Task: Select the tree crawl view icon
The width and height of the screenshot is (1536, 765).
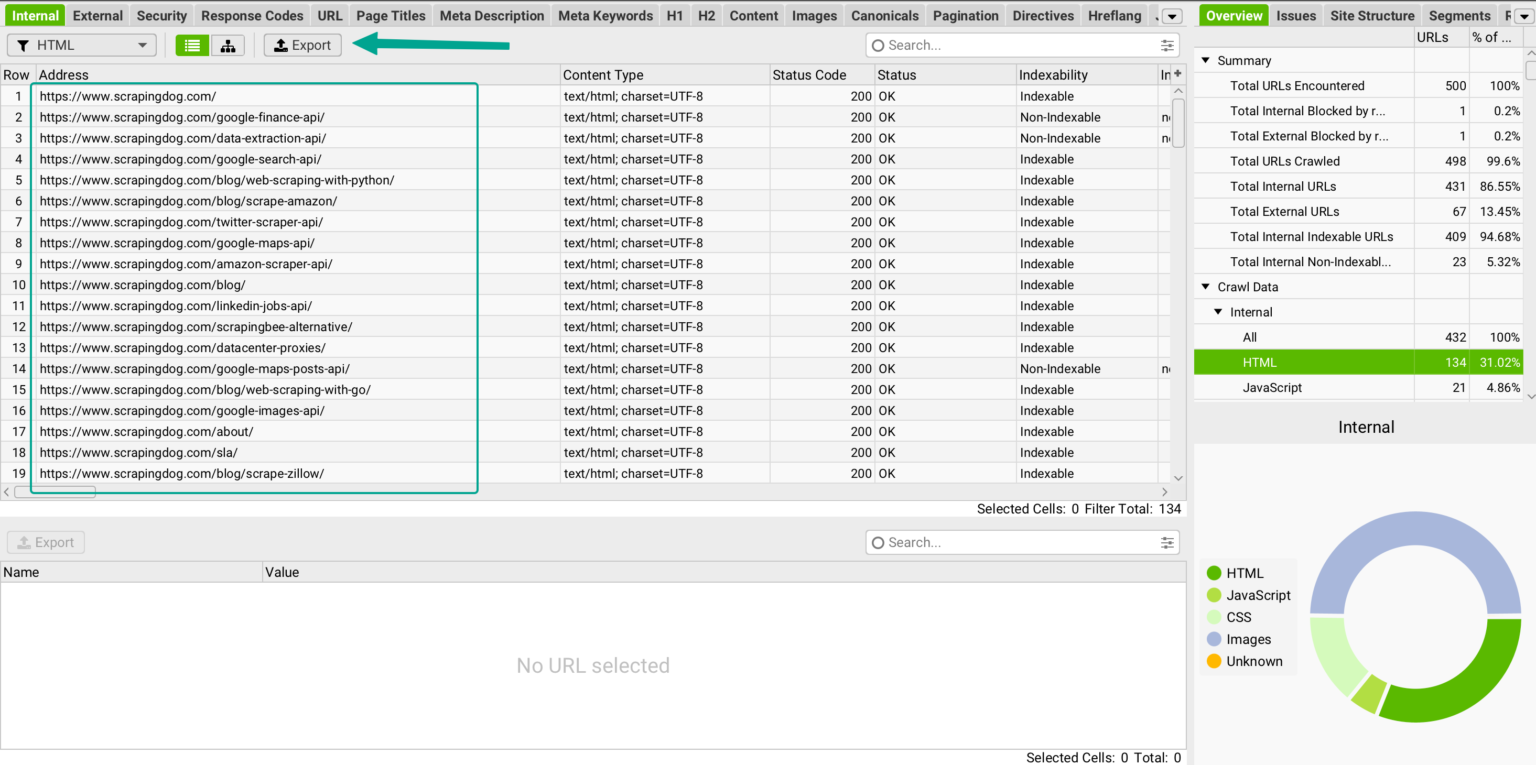Action: pyautogui.click(x=227, y=45)
